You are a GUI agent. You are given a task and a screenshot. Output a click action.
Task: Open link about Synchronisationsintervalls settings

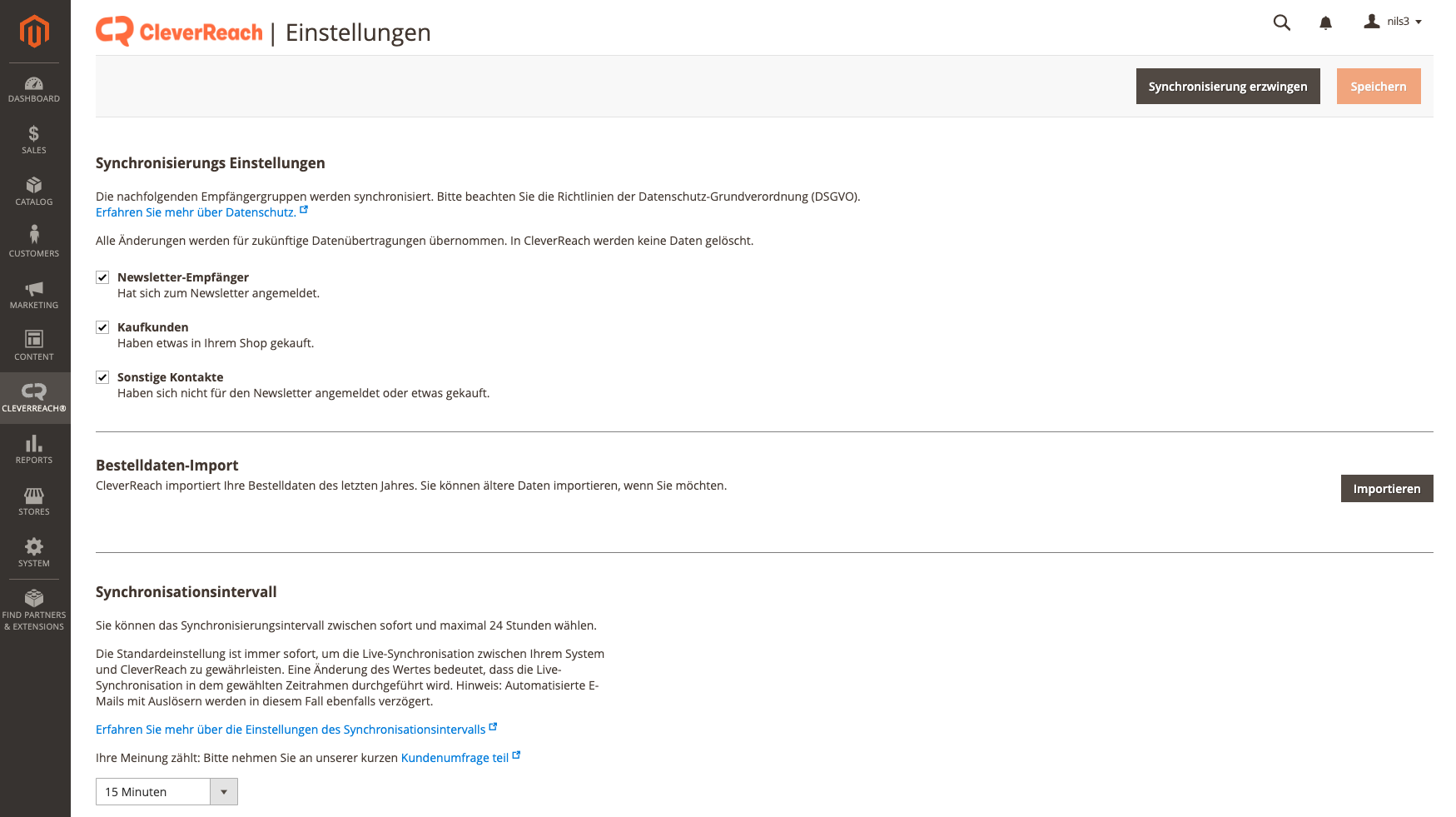[x=291, y=730]
